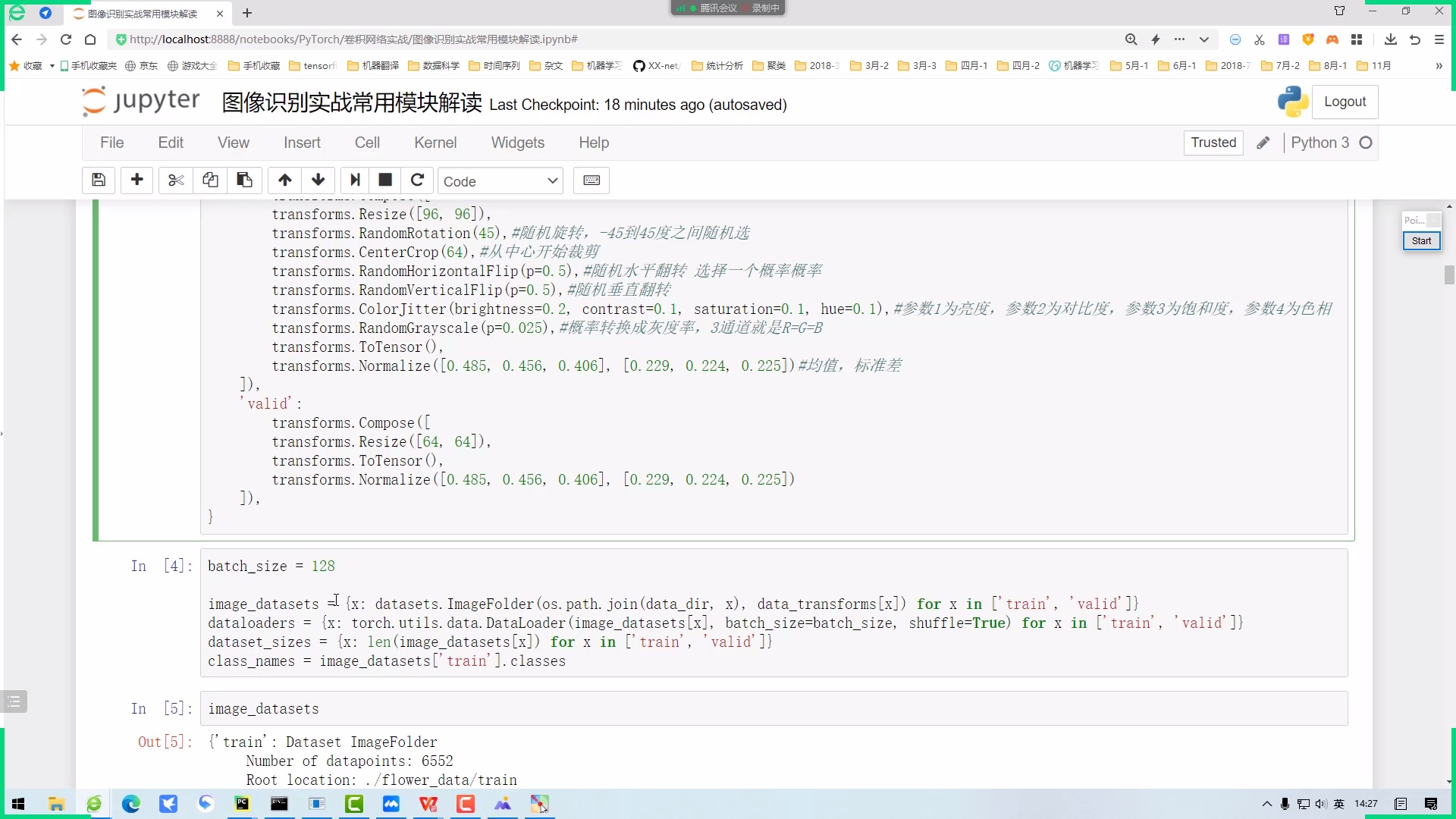This screenshot has width=1456, height=819.
Task: Move selected cell up arrow
Action: (284, 180)
